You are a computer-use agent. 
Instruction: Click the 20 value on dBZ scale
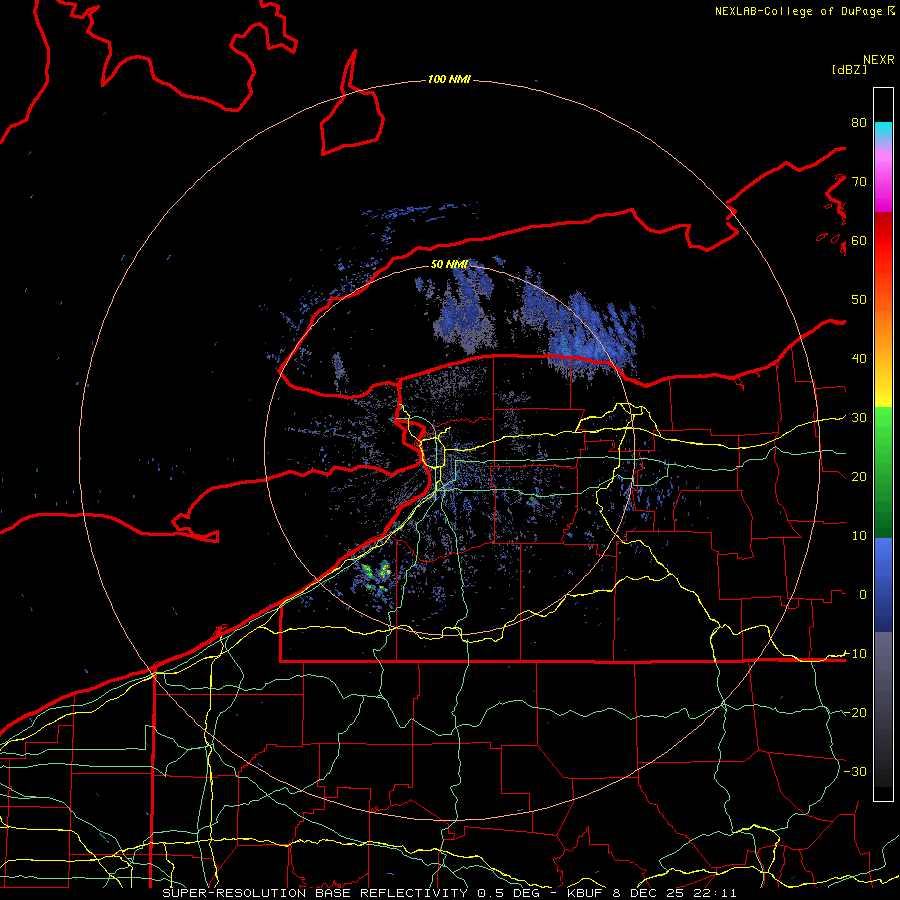coord(859,476)
